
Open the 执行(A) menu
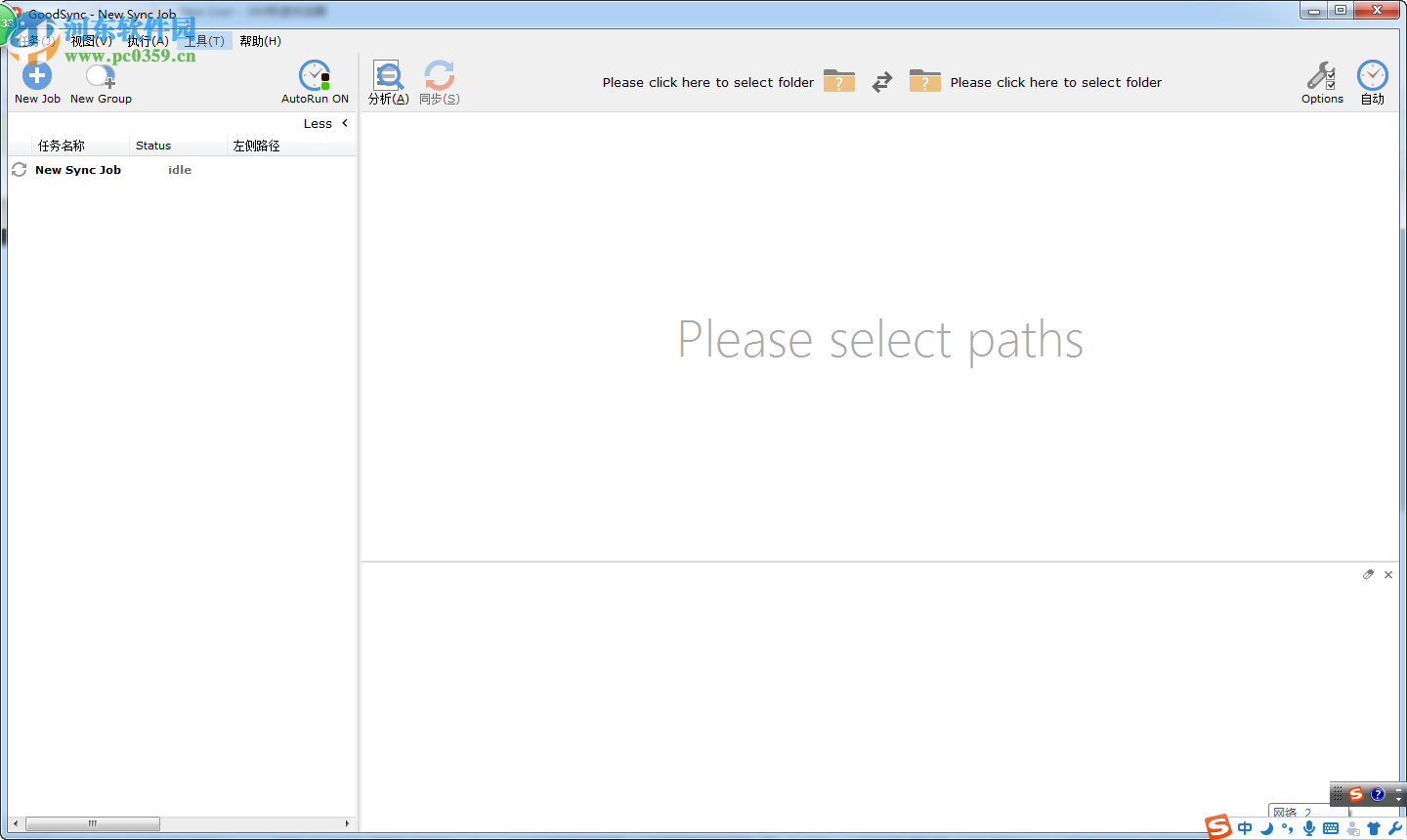pyautogui.click(x=149, y=41)
